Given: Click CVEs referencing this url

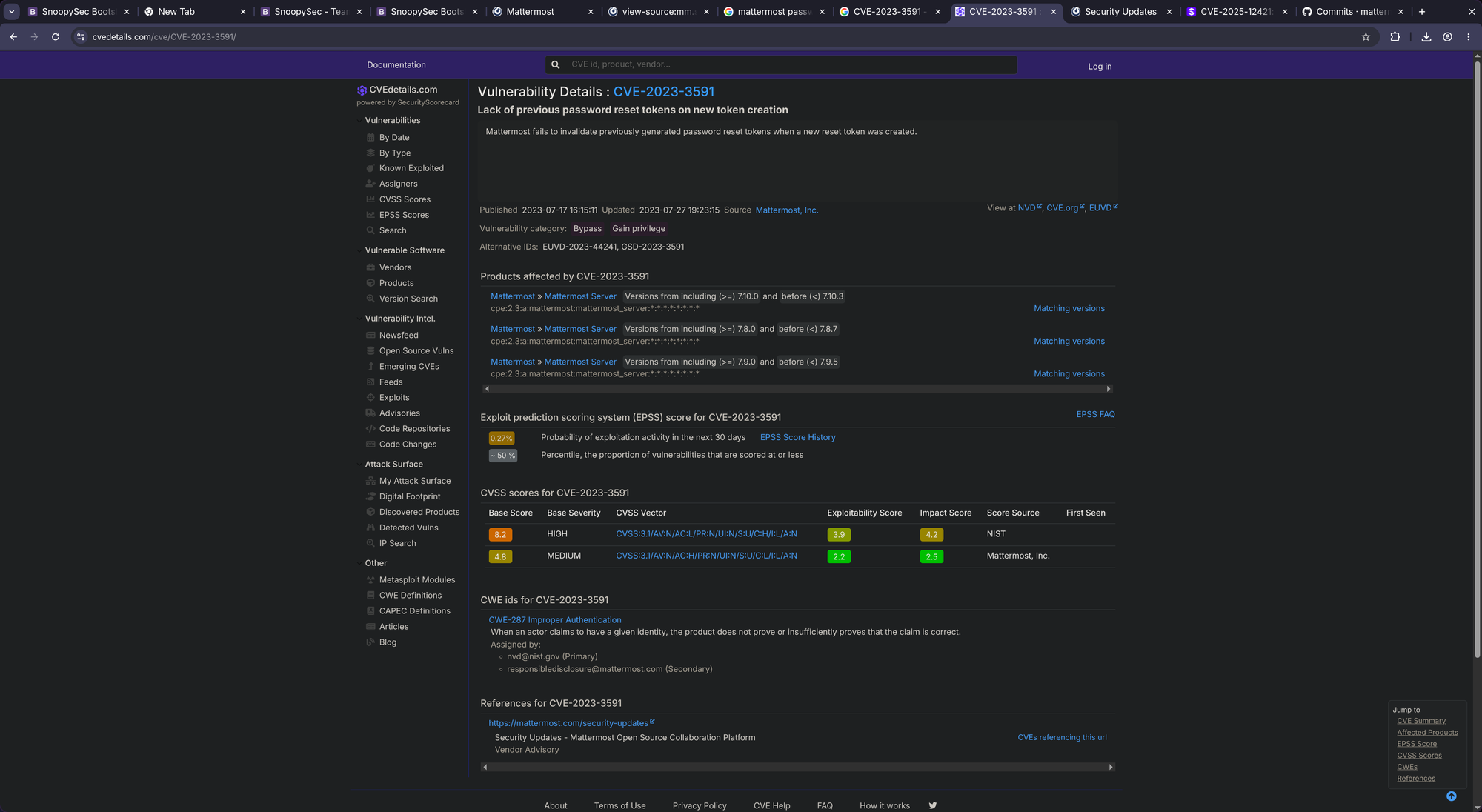Looking at the screenshot, I should click(x=1062, y=738).
